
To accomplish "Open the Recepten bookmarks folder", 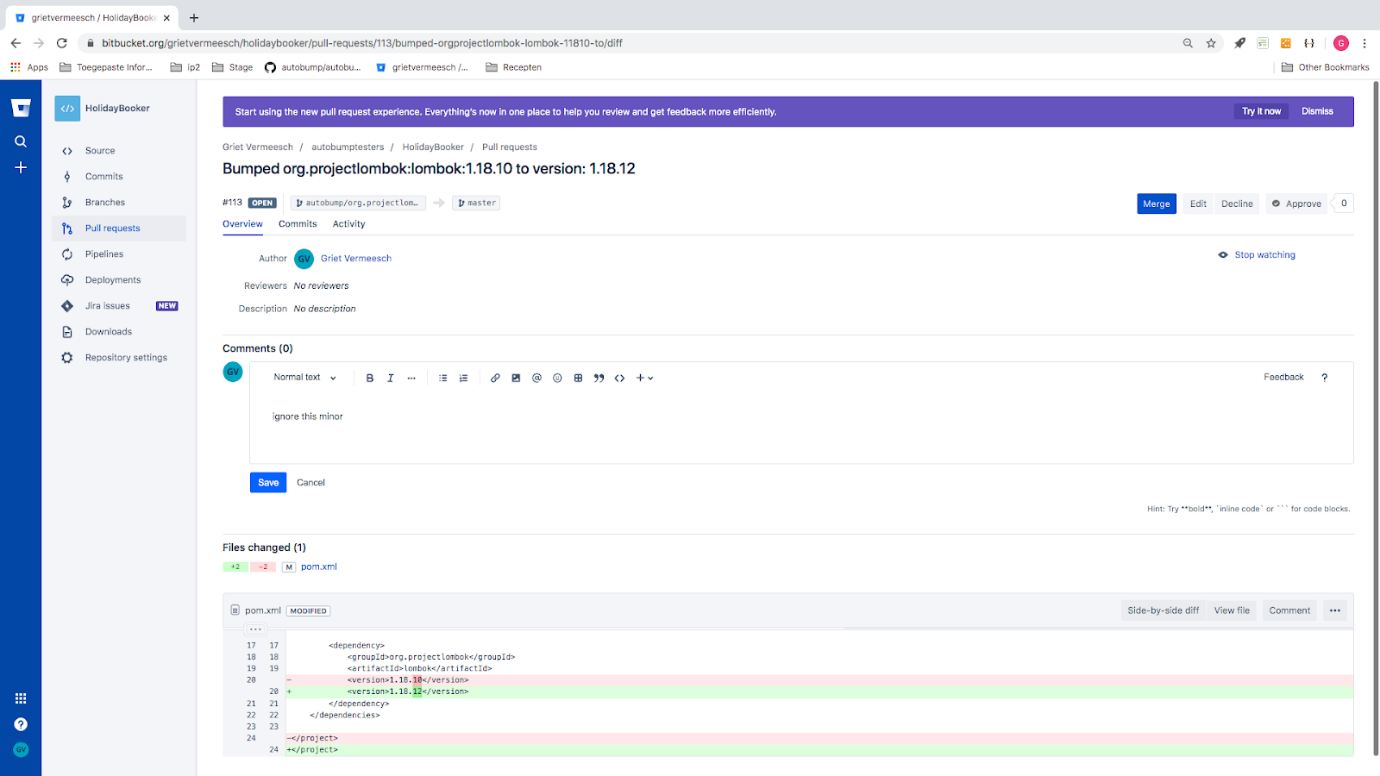I will pos(514,67).
